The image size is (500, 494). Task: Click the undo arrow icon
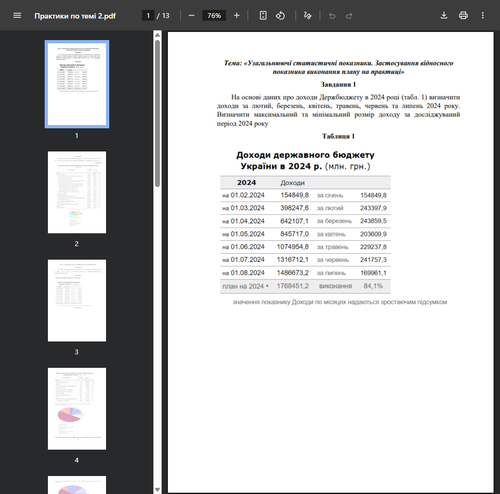pyautogui.click(x=332, y=16)
